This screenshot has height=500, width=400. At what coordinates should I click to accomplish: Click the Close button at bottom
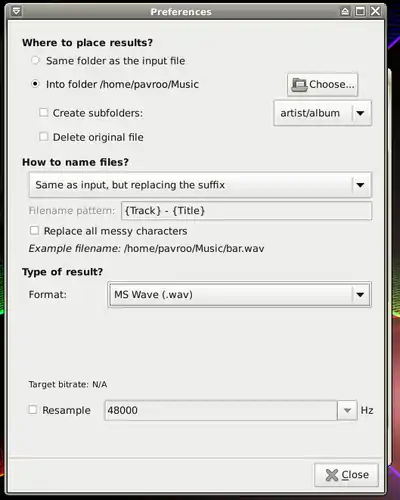[347, 475]
